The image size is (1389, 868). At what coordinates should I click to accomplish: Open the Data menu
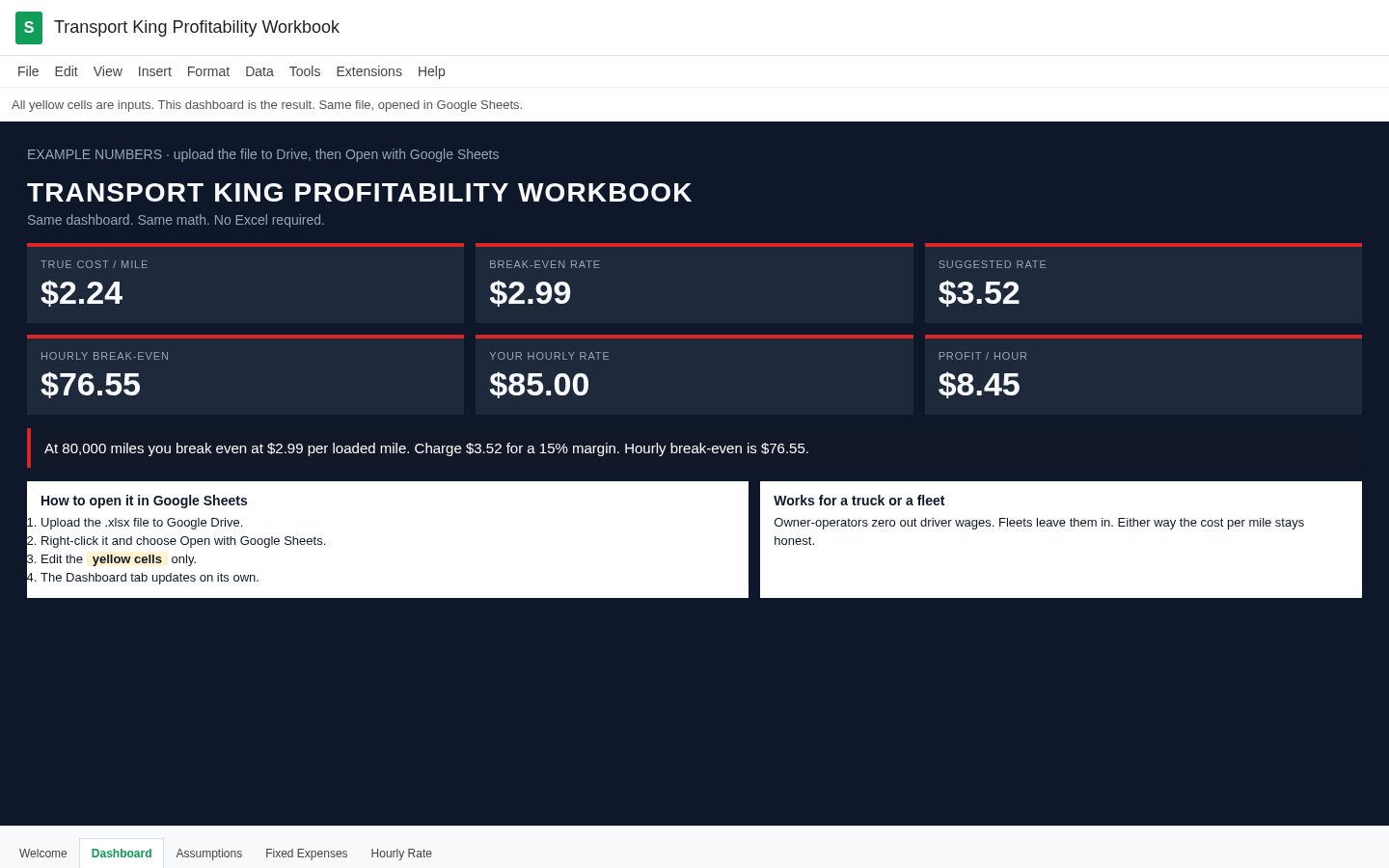click(x=259, y=71)
